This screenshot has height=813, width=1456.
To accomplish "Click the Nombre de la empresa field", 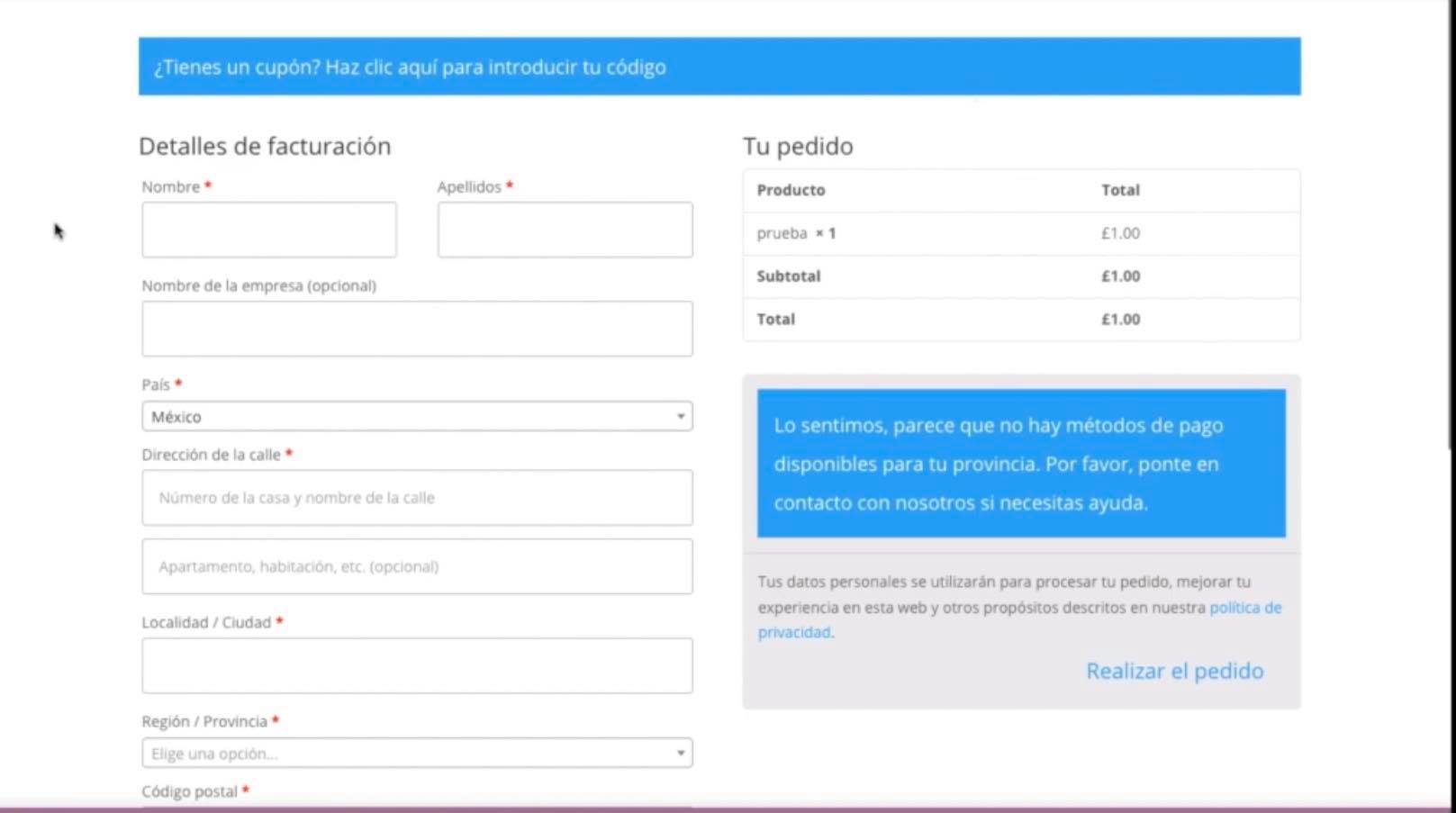I will (417, 329).
